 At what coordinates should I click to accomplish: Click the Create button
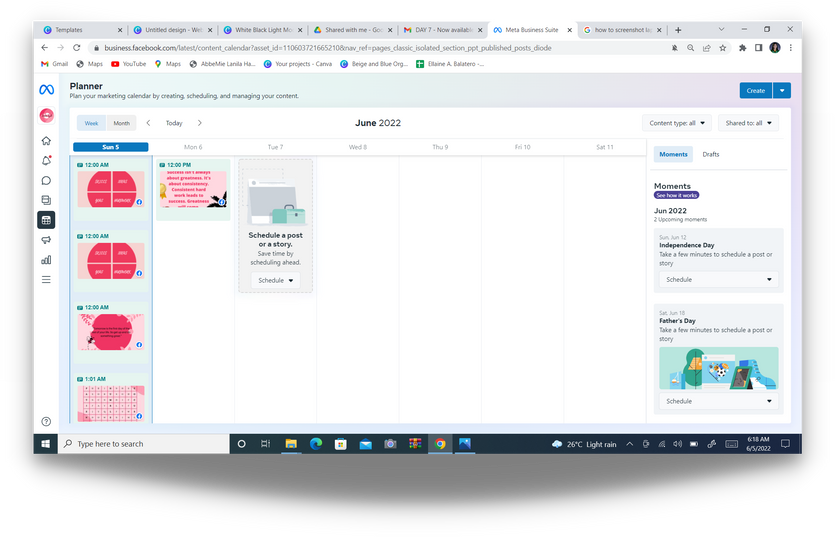755,91
